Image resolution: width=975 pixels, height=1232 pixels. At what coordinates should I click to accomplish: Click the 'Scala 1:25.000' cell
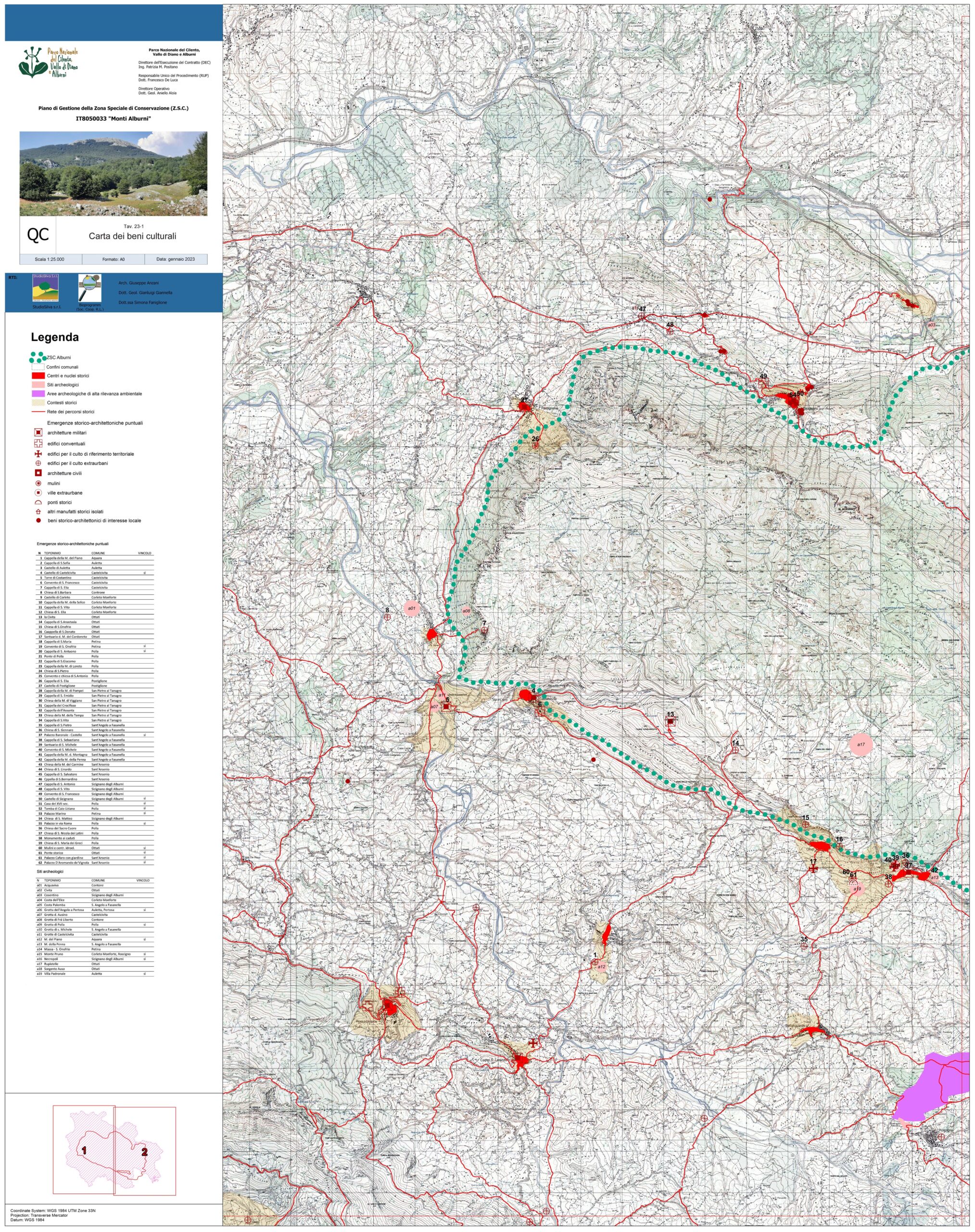(x=51, y=259)
